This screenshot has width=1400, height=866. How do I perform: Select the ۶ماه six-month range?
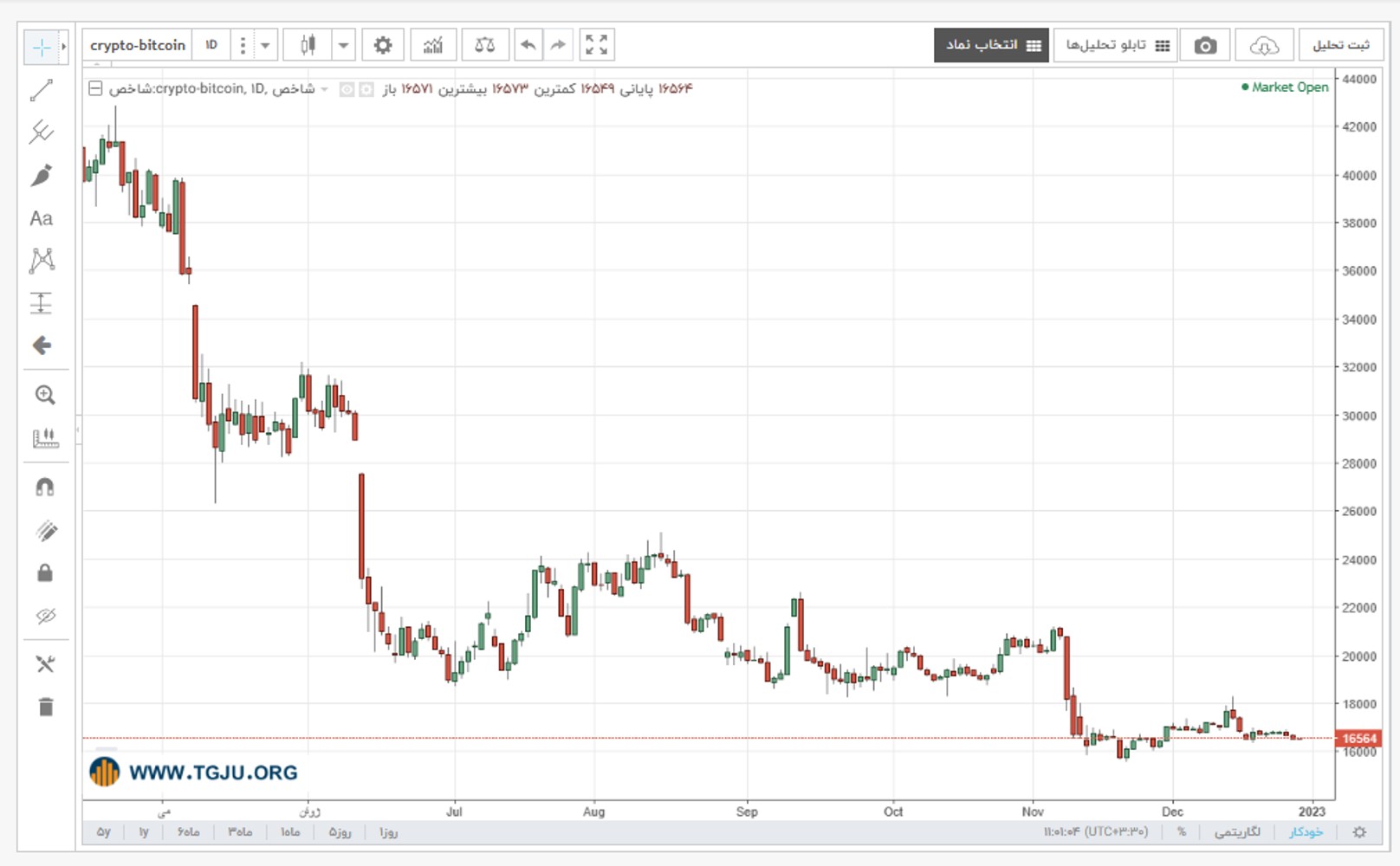(x=189, y=832)
